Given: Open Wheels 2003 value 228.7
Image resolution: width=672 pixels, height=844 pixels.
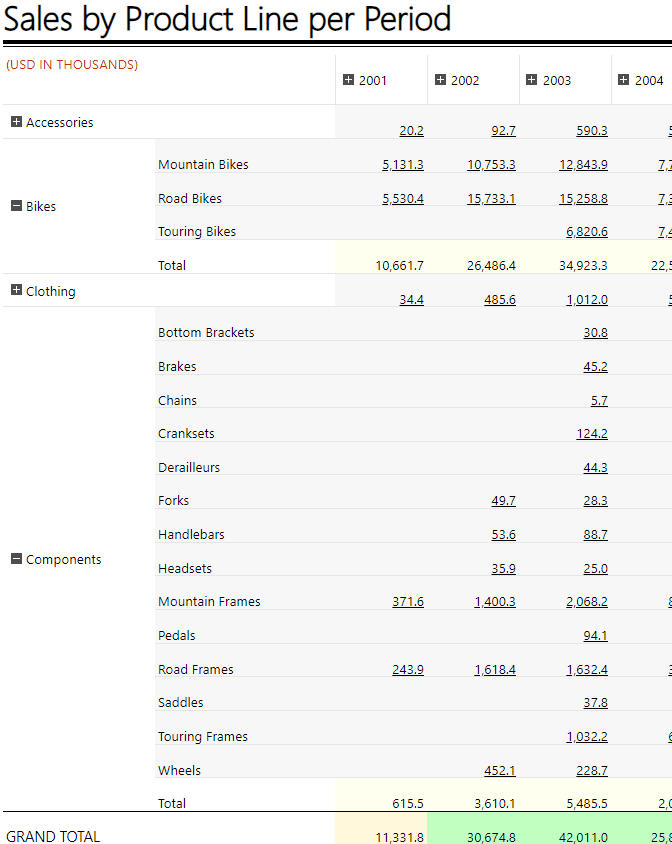Looking at the screenshot, I should tap(592, 771).
